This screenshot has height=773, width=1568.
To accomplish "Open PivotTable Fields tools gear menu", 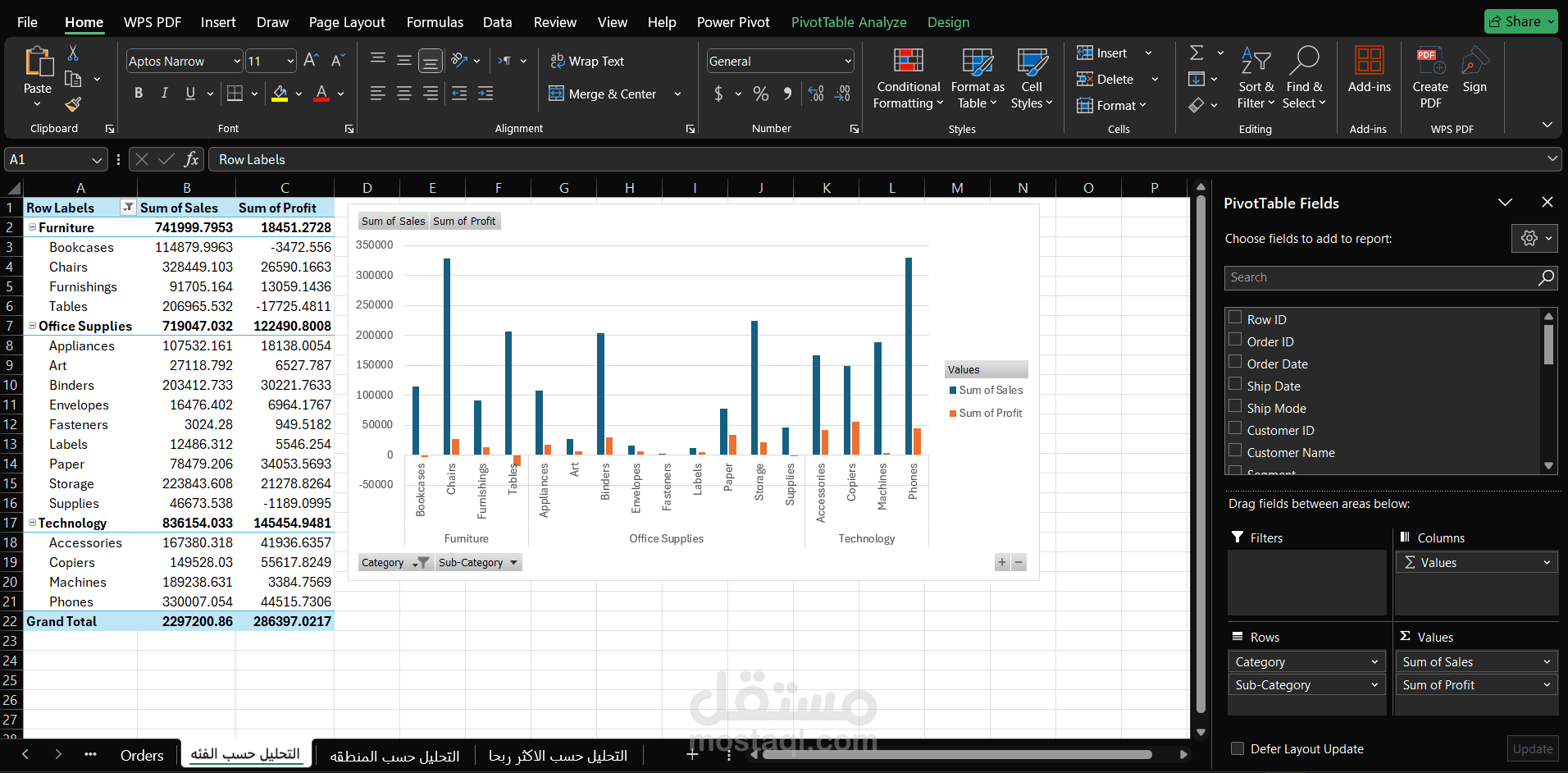I will 1534,238.
